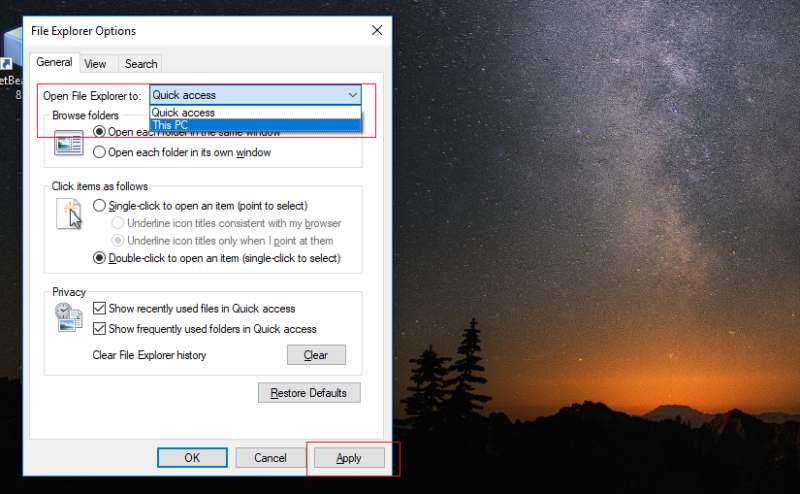Clear File Explorer history with Clear button
The image size is (800, 494).
[316, 355]
